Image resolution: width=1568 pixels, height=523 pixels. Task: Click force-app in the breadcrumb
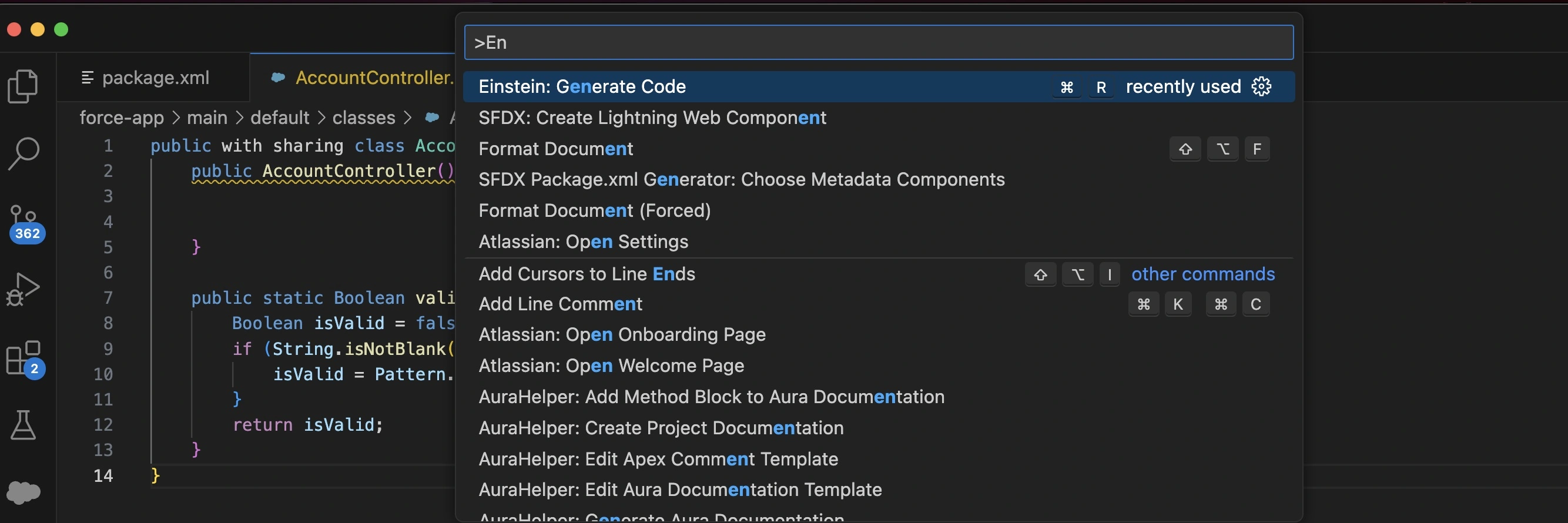tap(122, 118)
